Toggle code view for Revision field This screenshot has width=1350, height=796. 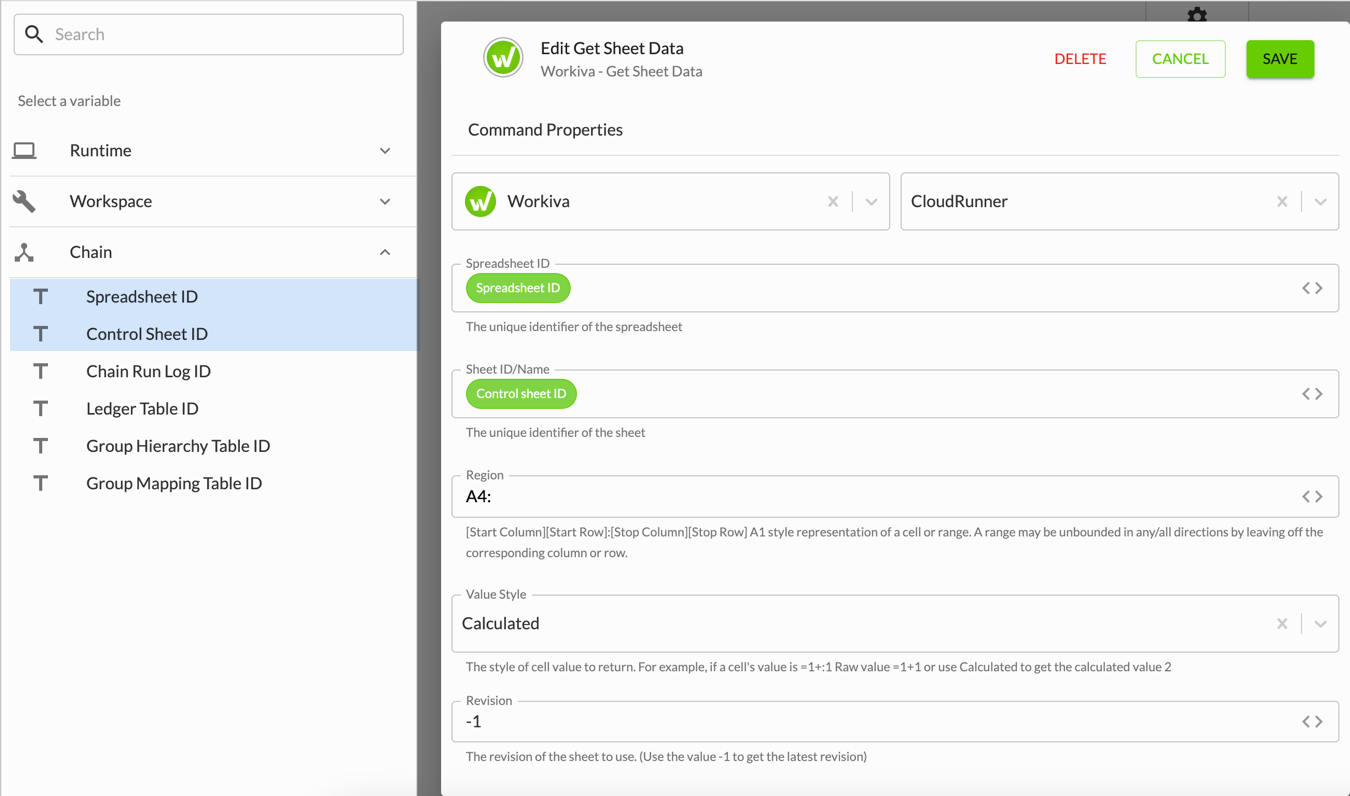[x=1312, y=721]
